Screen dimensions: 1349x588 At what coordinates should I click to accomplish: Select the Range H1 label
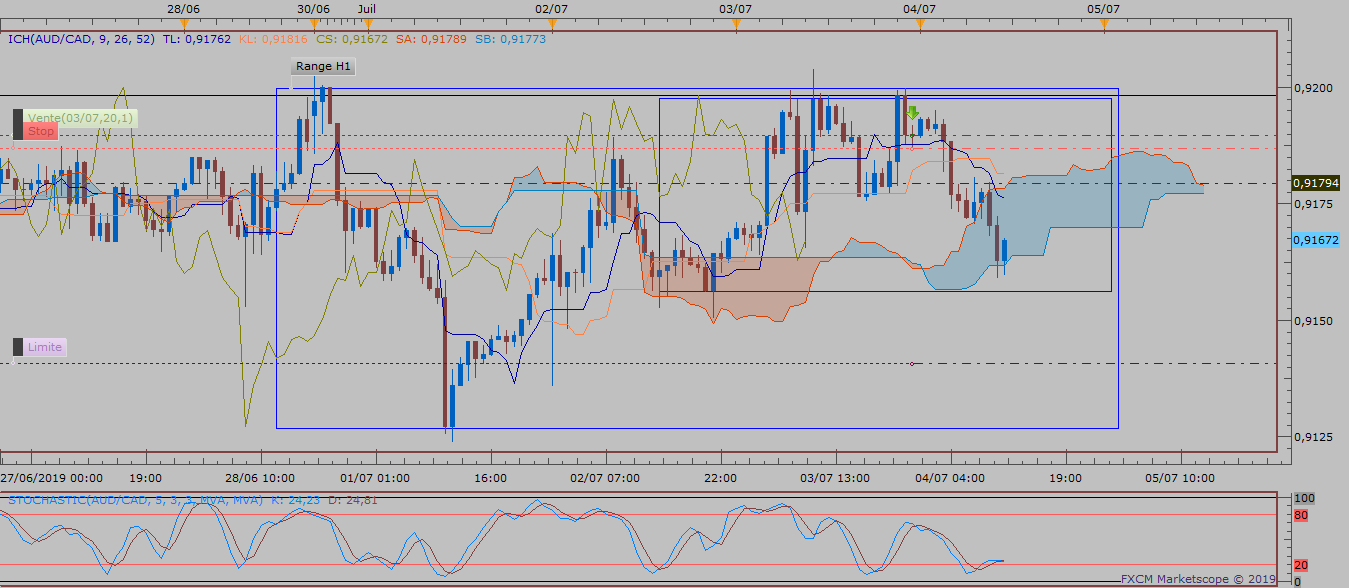[x=324, y=66]
